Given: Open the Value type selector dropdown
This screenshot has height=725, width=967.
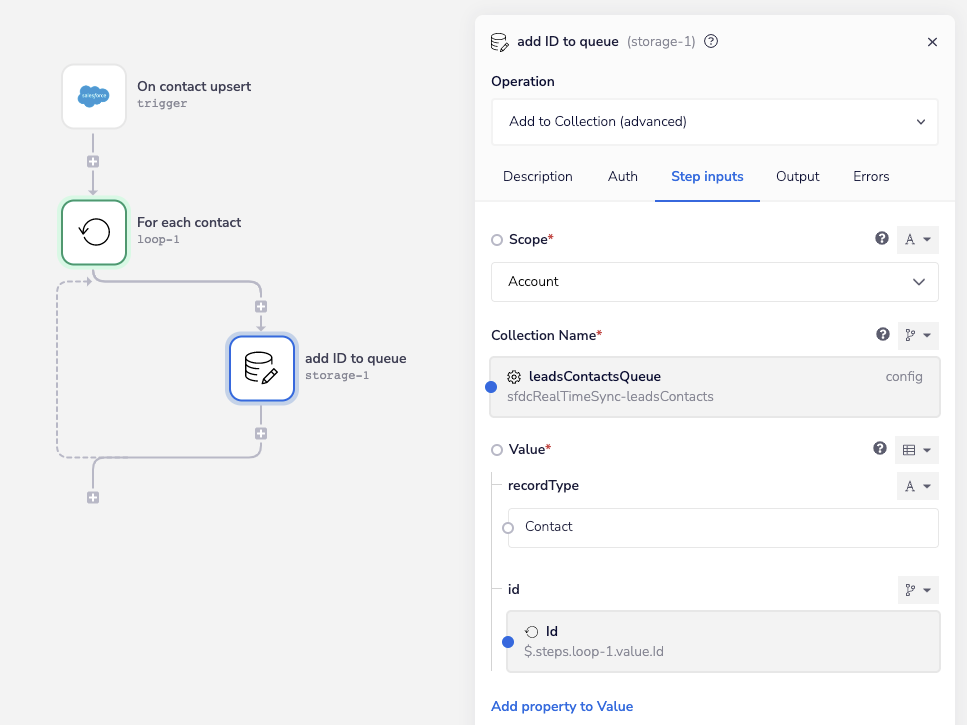Looking at the screenshot, I should coord(917,450).
